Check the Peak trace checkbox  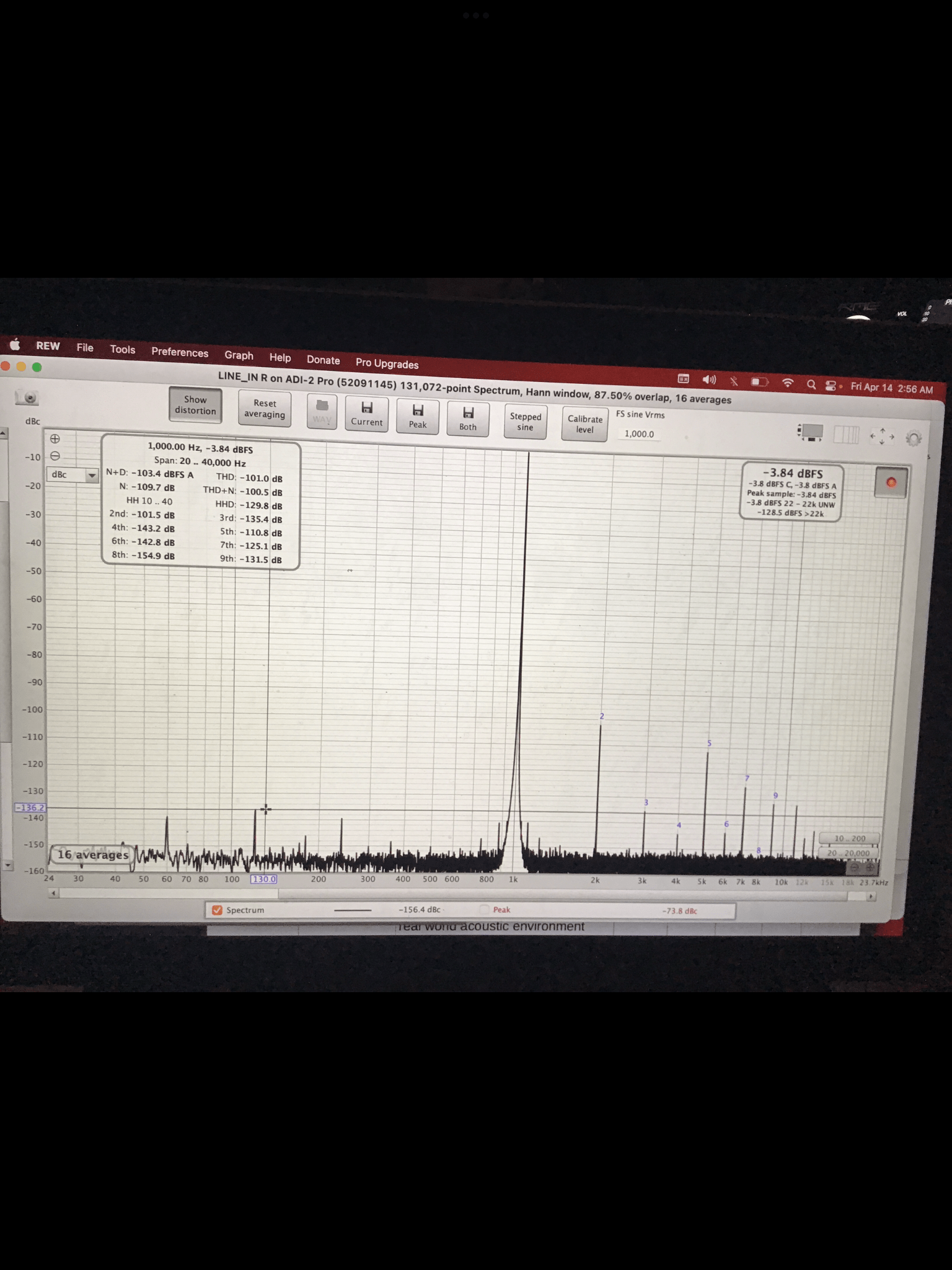(x=484, y=910)
